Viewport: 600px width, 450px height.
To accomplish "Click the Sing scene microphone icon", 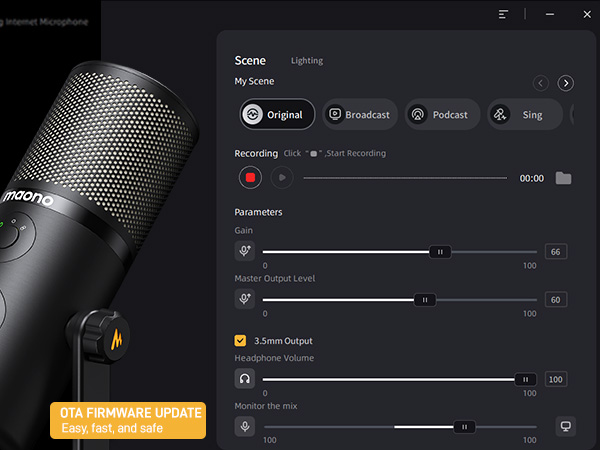I will [x=500, y=114].
